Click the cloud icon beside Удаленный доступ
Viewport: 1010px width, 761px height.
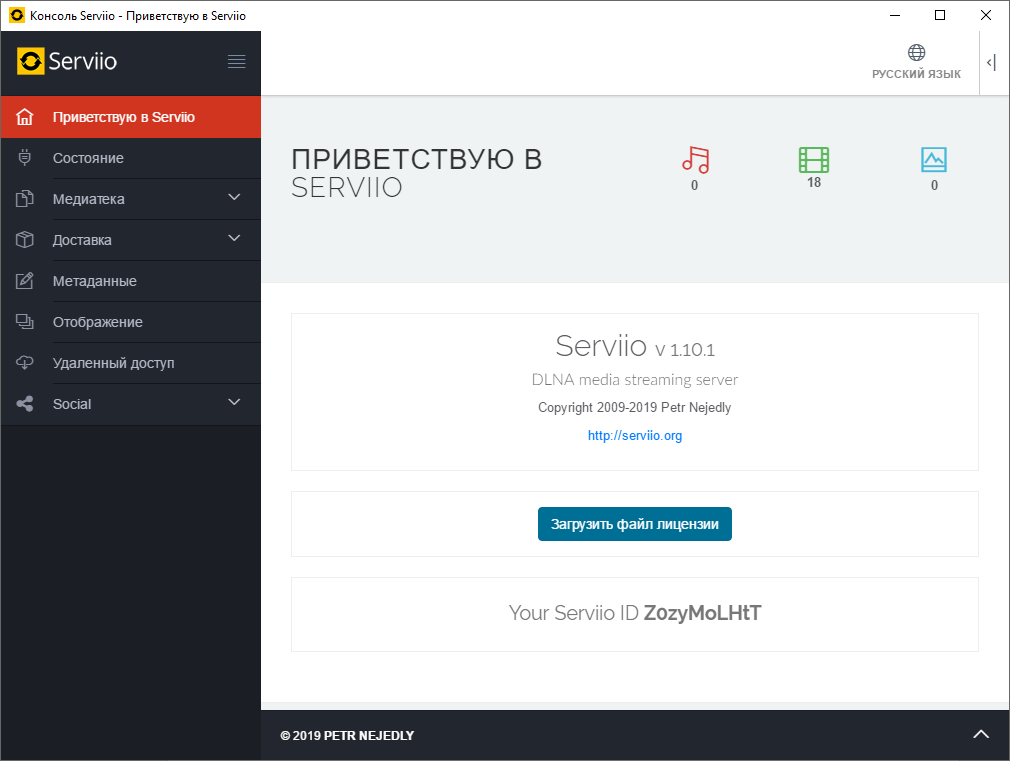24,363
